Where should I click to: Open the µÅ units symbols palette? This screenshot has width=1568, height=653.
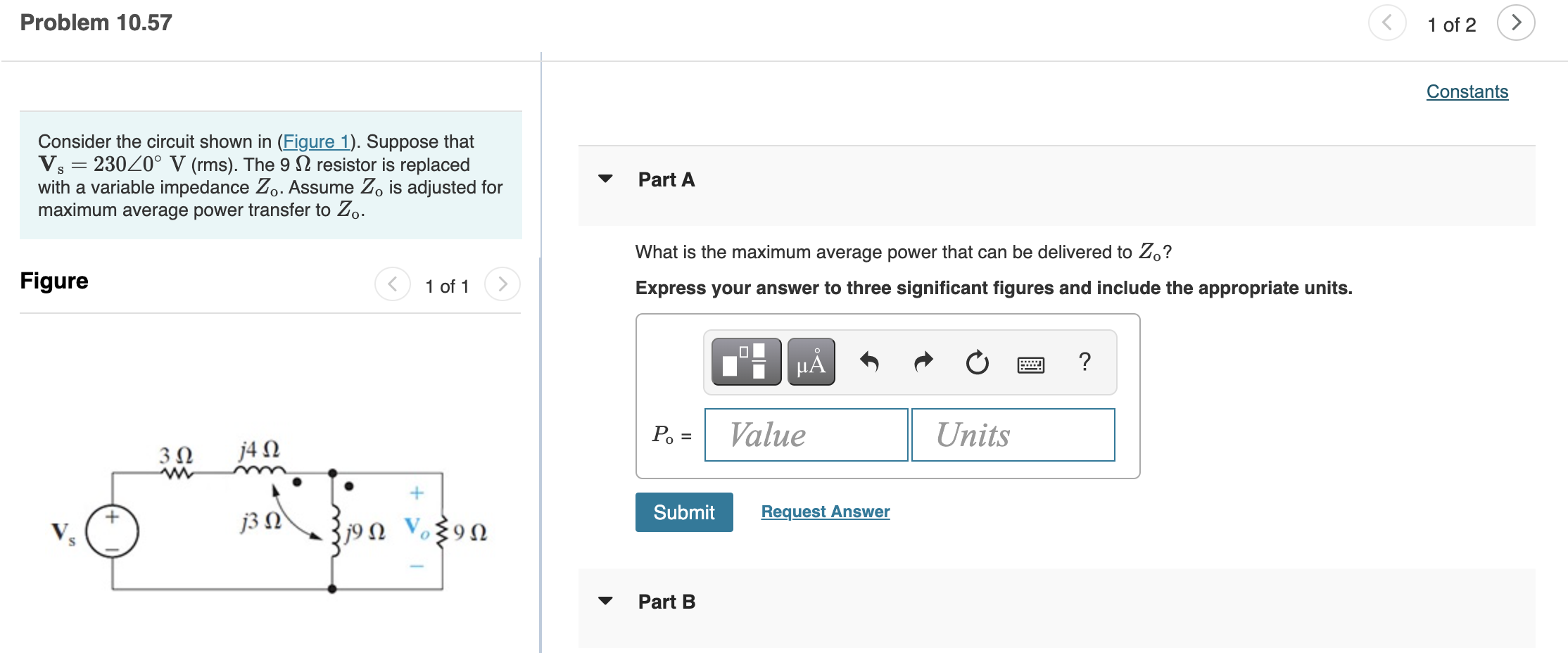click(811, 362)
